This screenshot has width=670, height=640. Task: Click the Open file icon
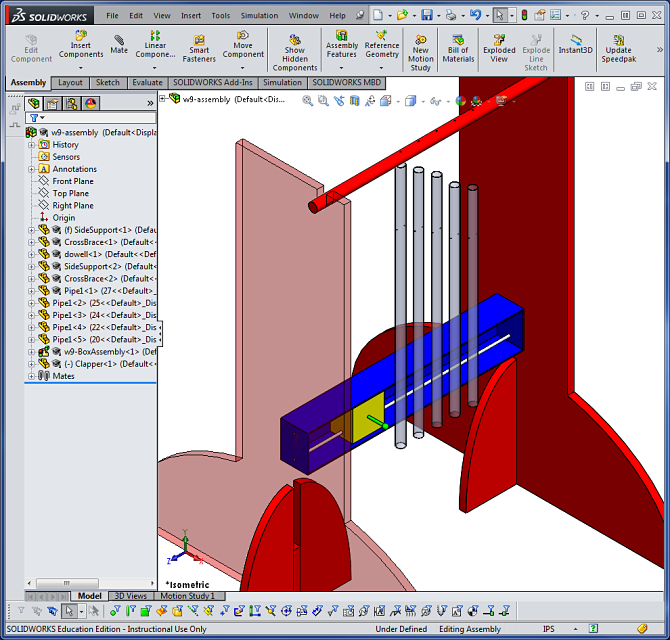(402, 15)
